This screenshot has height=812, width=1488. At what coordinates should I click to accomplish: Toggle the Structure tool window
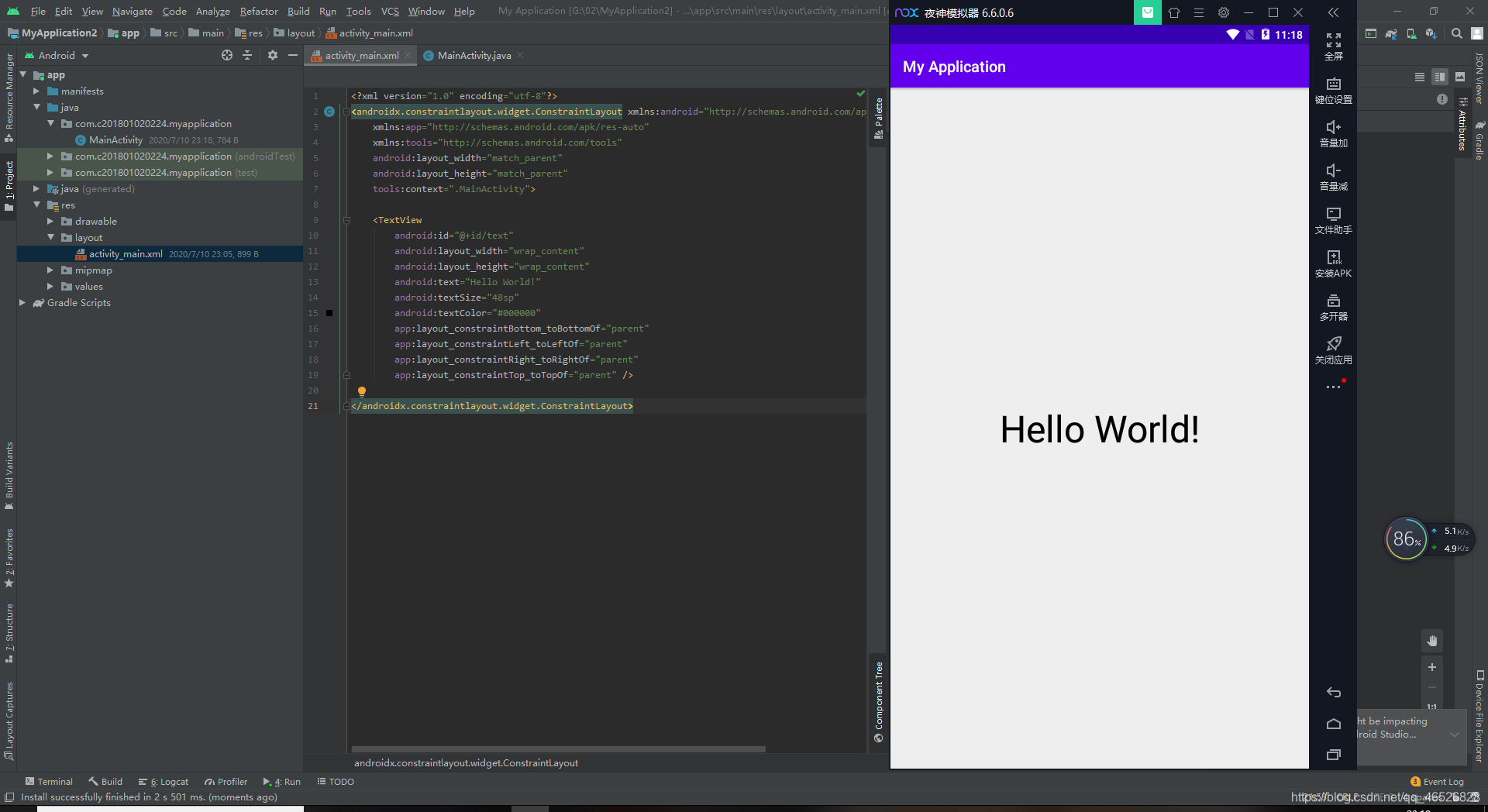(9, 634)
